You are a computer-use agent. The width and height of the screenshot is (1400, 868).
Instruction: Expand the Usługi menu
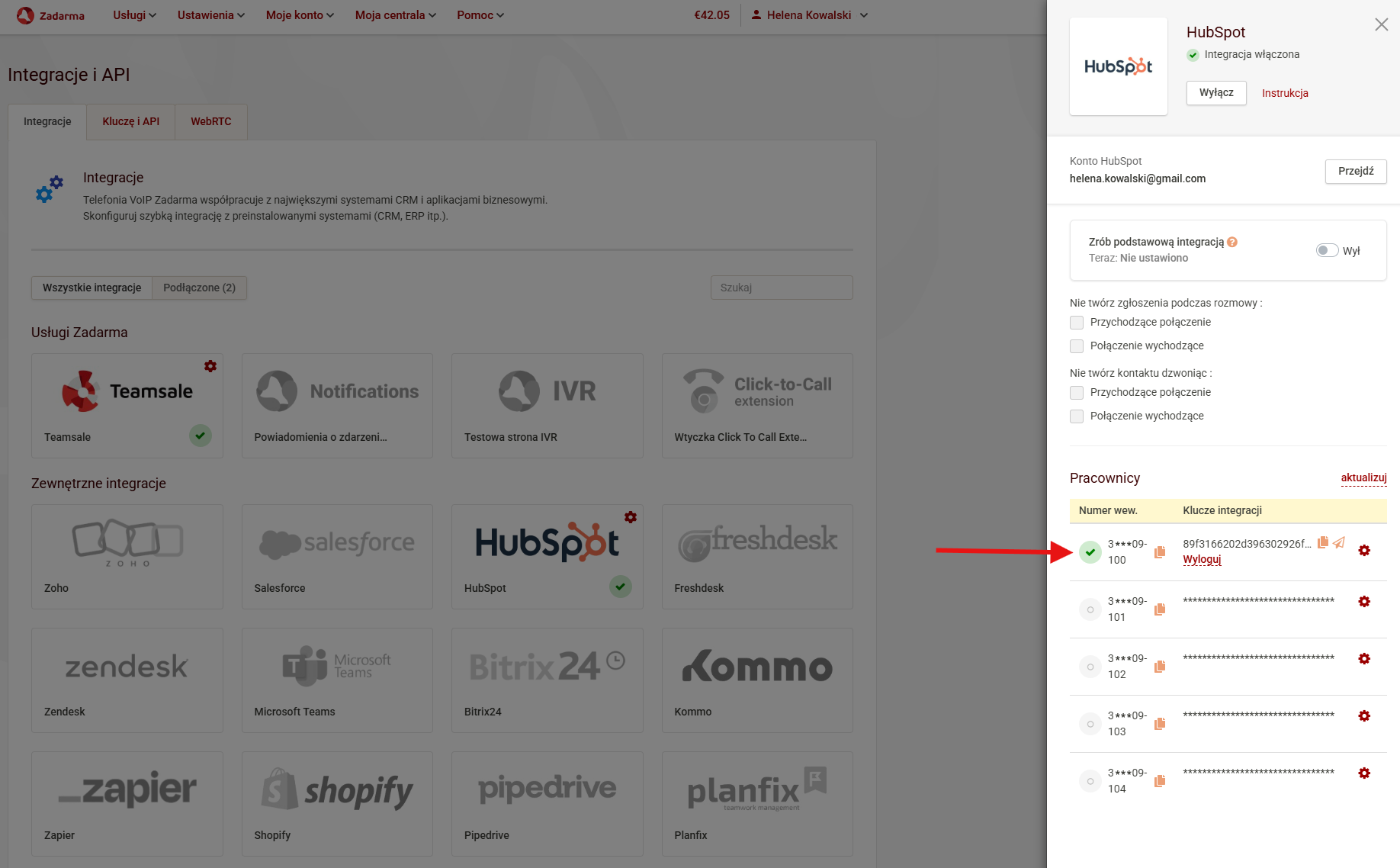pyautogui.click(x=134, y=15)
